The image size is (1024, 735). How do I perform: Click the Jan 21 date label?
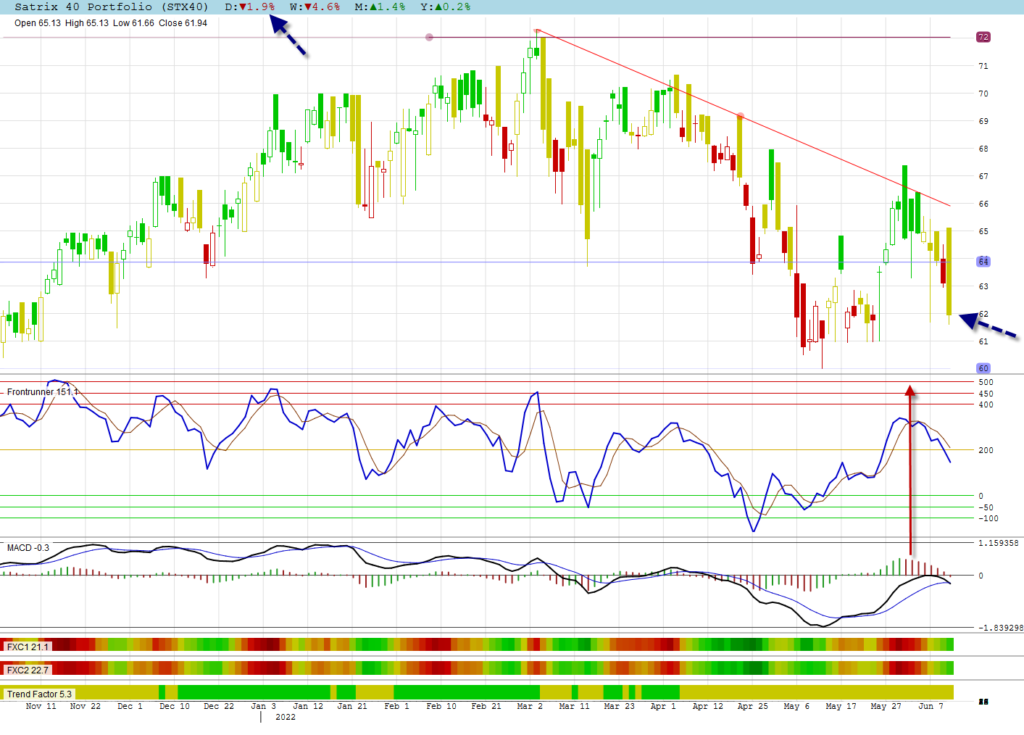[x=352, y=706]
